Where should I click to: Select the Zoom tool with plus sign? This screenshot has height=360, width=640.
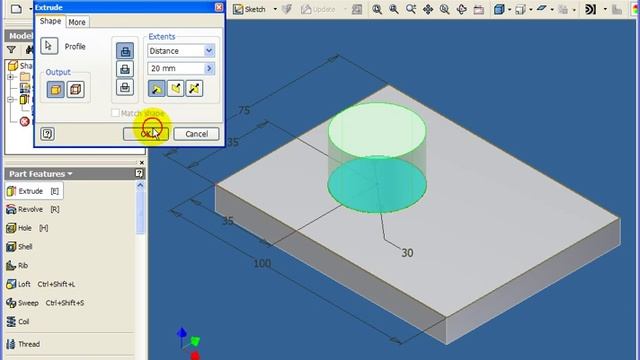pyautogui.click(x=411, y=9)
